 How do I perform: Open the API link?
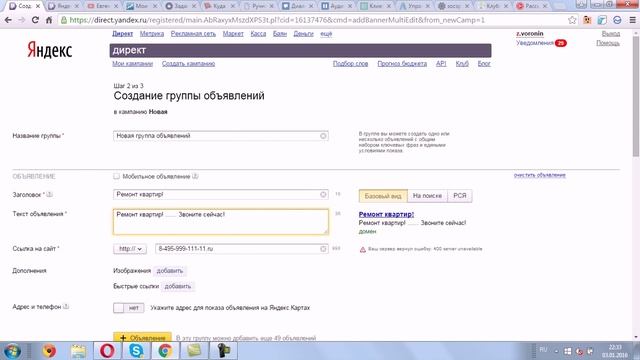point(441,64)
